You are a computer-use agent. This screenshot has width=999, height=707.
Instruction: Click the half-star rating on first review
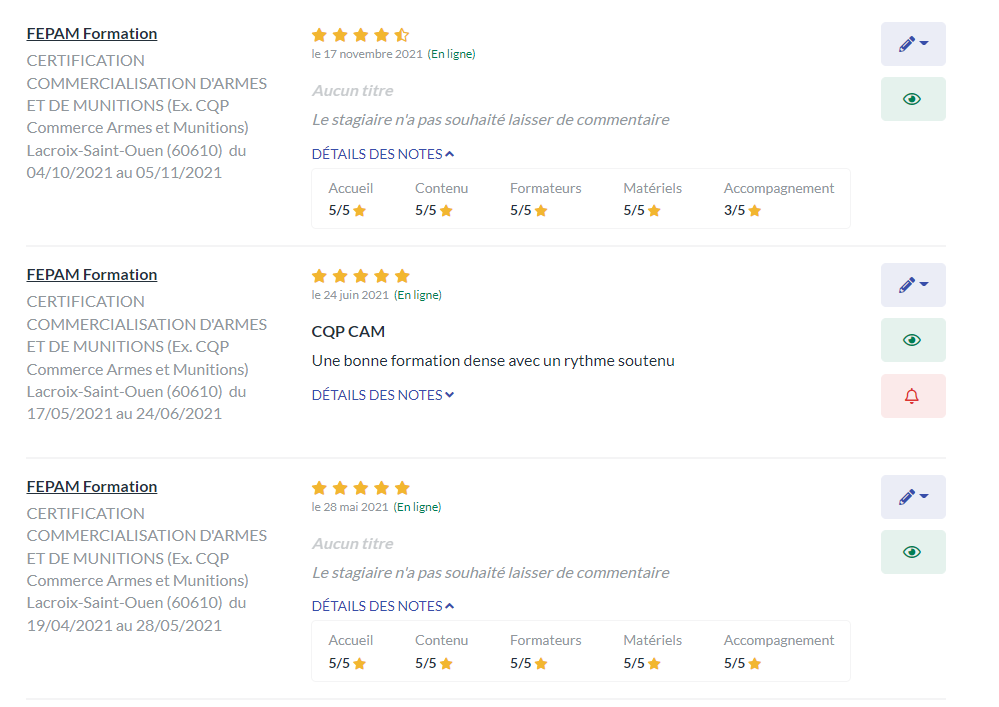coord(401,35)
